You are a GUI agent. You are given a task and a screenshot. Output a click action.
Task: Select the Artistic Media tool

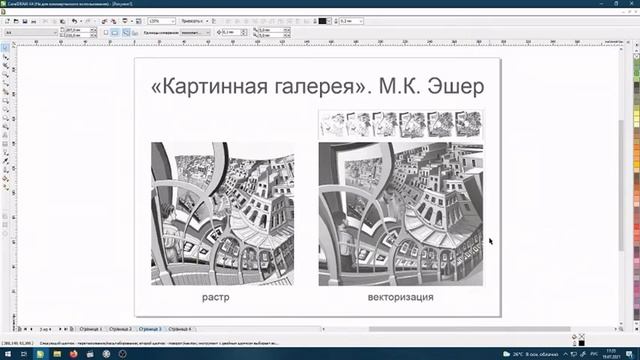[x=5, y=92]
